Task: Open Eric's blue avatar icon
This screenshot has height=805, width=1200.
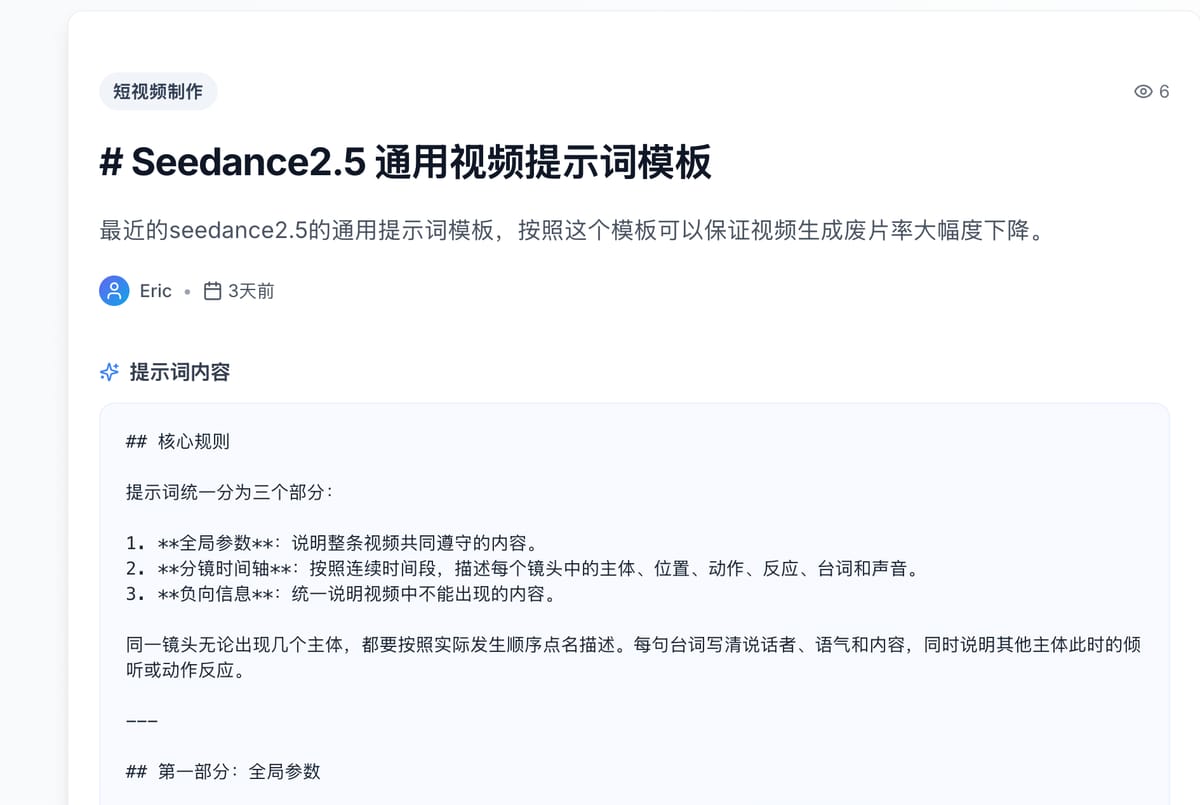Action: (x=114, y=291)
